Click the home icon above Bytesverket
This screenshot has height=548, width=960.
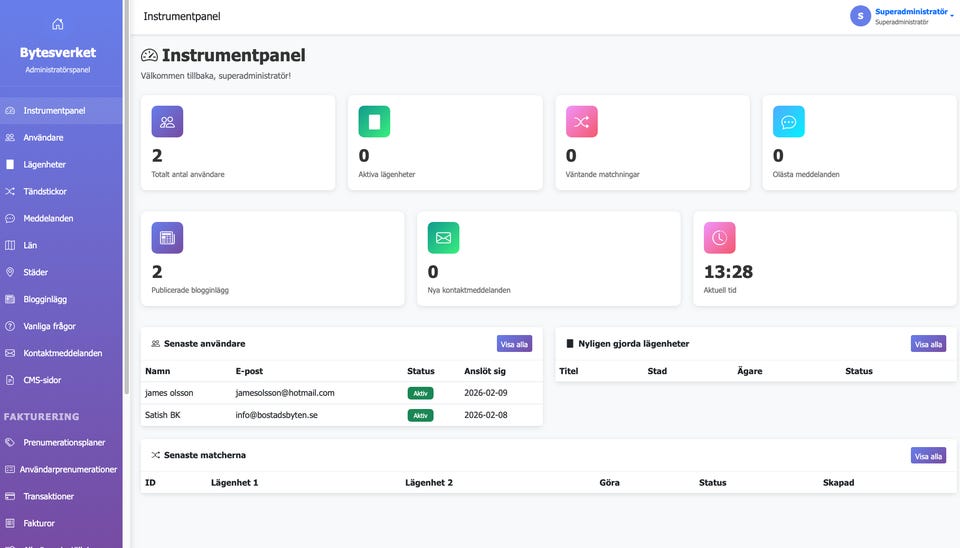(x=57, y=24)
